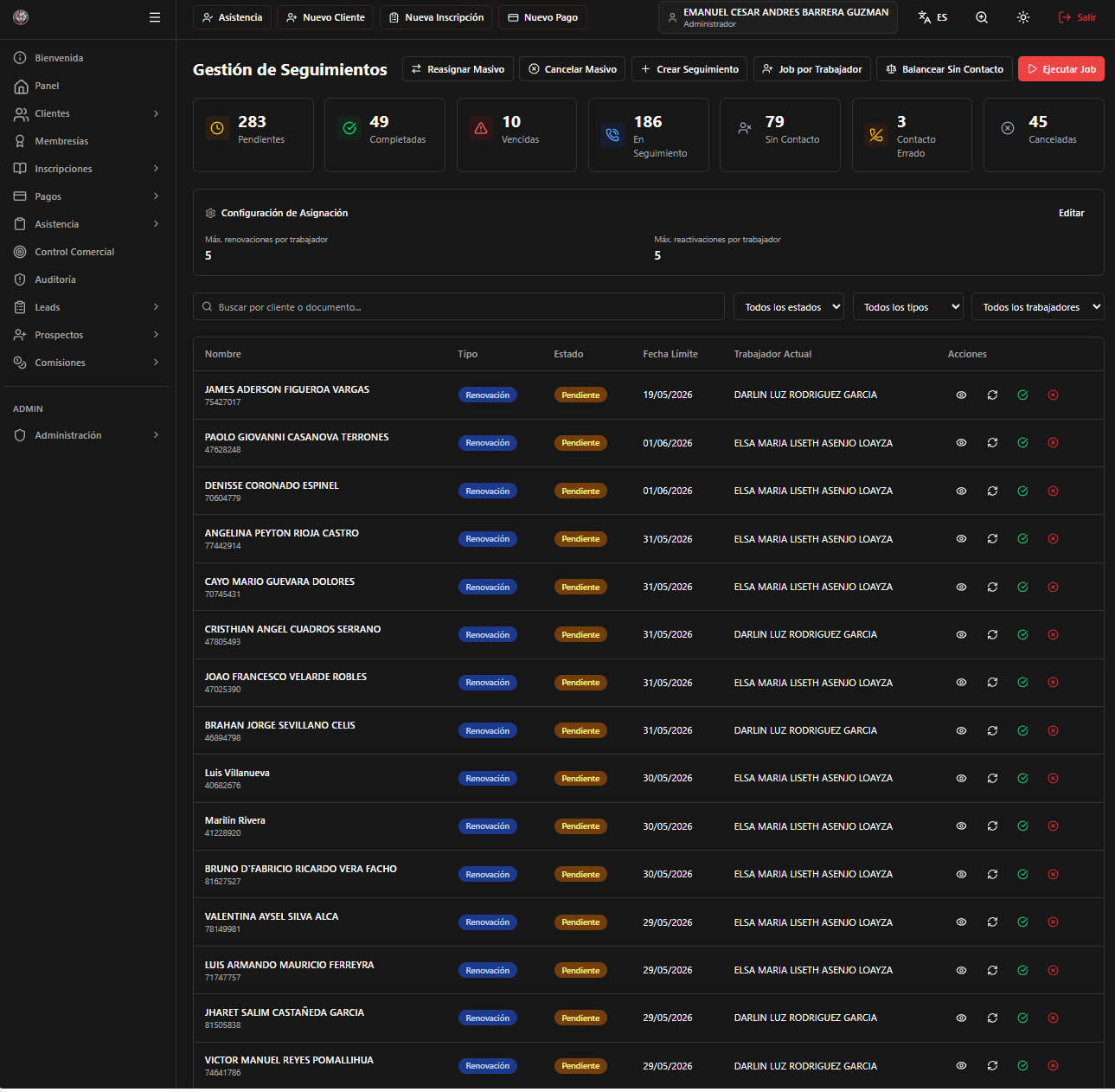Show details for Luis Villanueva
Viewport: 1115px width, 1092px height.
click(961, 779)
